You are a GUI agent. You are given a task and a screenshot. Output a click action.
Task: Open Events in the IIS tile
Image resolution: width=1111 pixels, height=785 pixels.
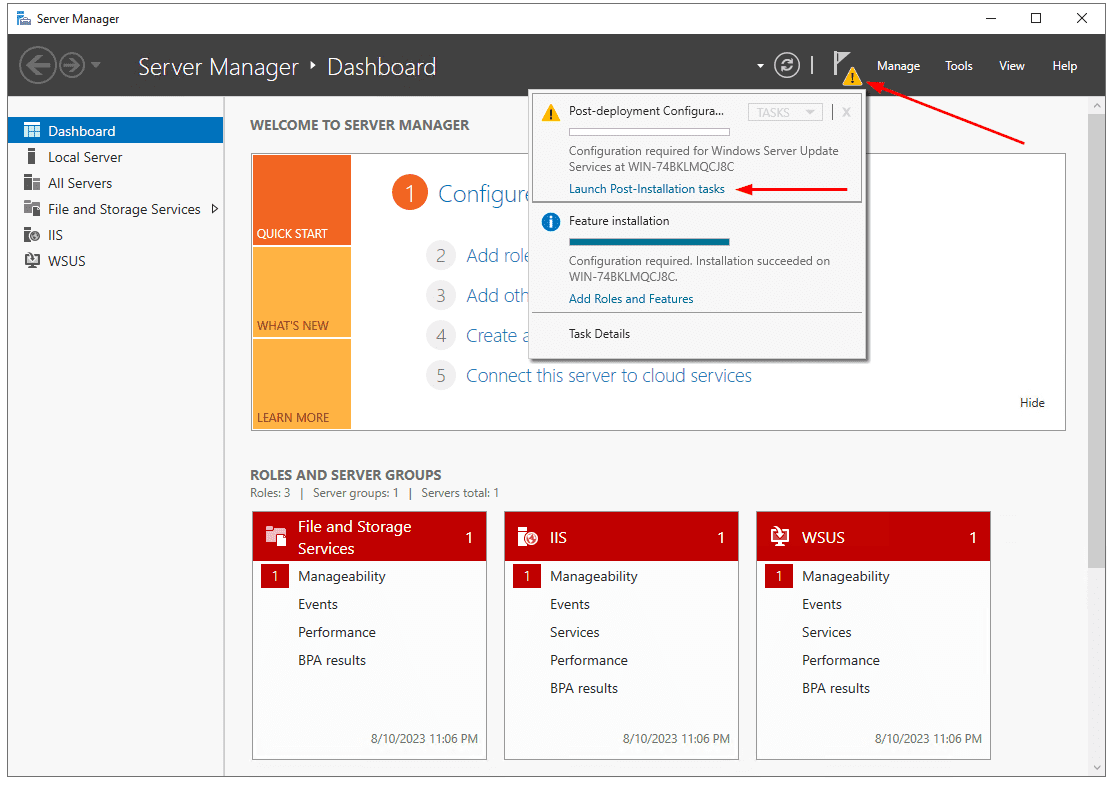pos(570,604)
